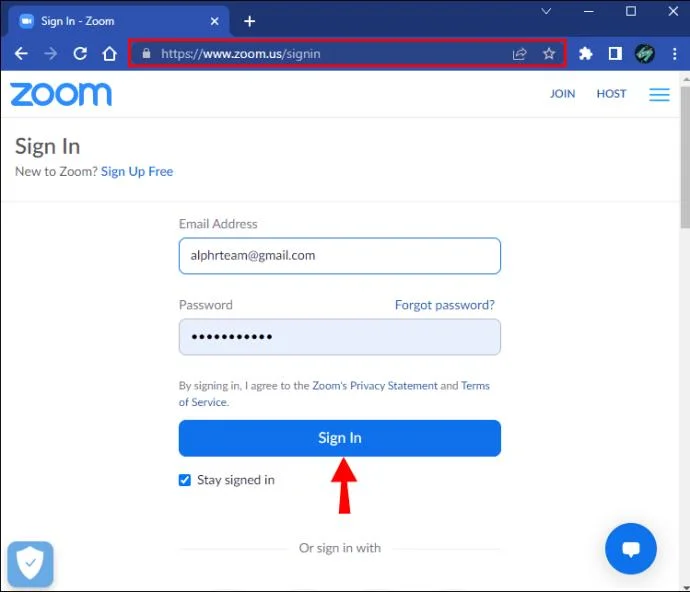The image size is (690, 592).
Task: Maximize the browser window
Action: point(631,11)
